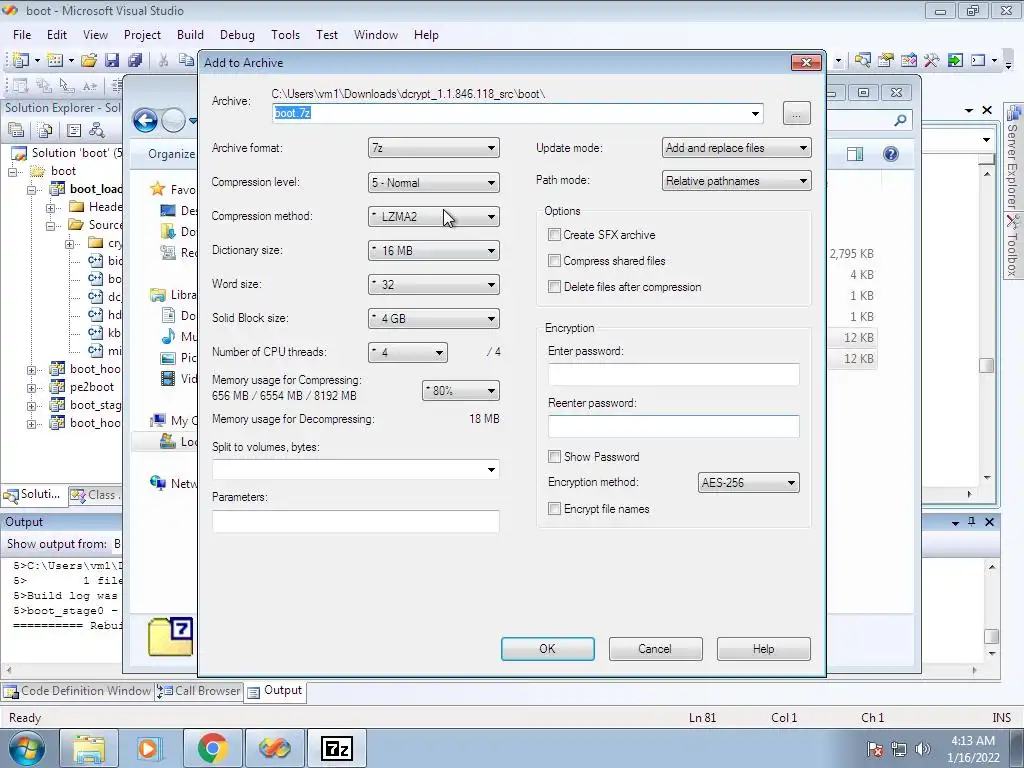Open the Encryption method AES-256 dropdown

748,483
